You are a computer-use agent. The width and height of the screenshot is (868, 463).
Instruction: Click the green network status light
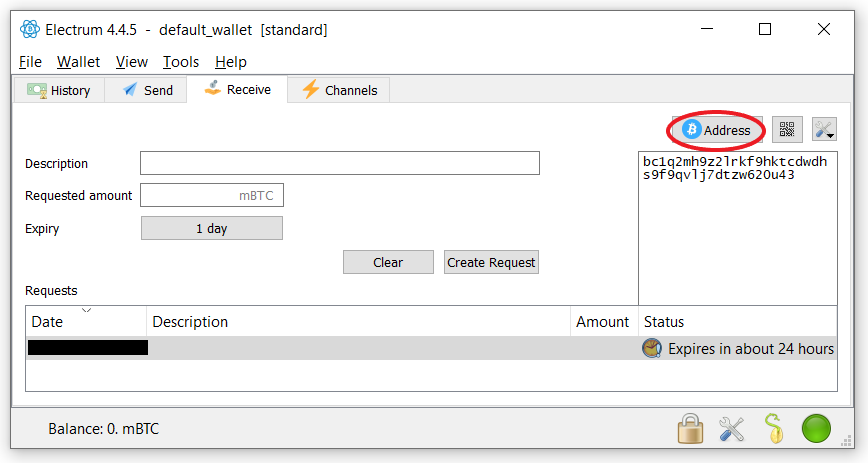[x=816, y=429]
